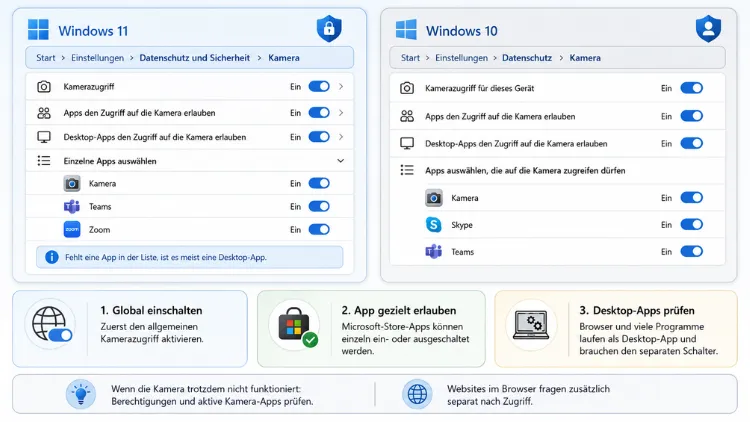Click the Kamera app icon in Windows 10 list
750x422 pixels.
[x=434, y=198]
